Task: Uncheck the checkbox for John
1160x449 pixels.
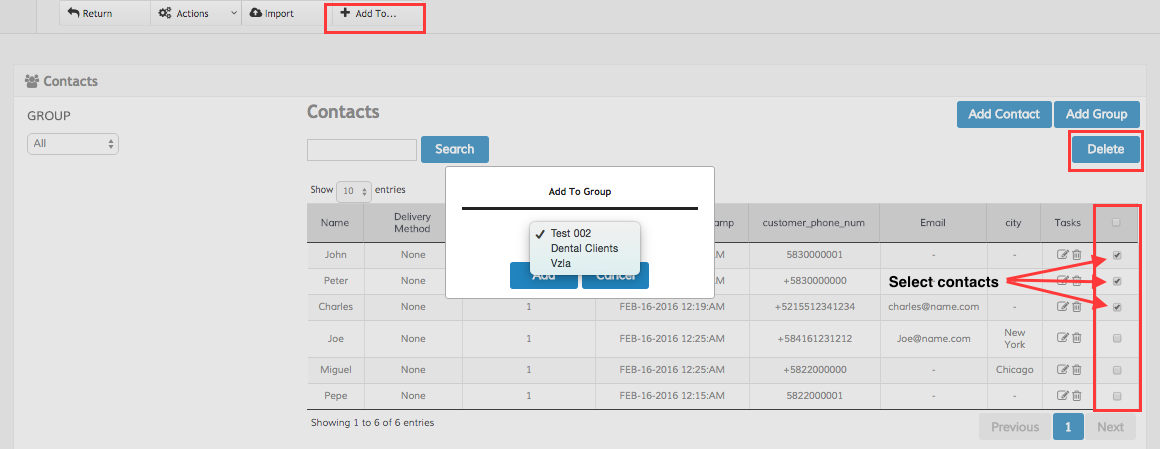Action: coord(1117,255)
